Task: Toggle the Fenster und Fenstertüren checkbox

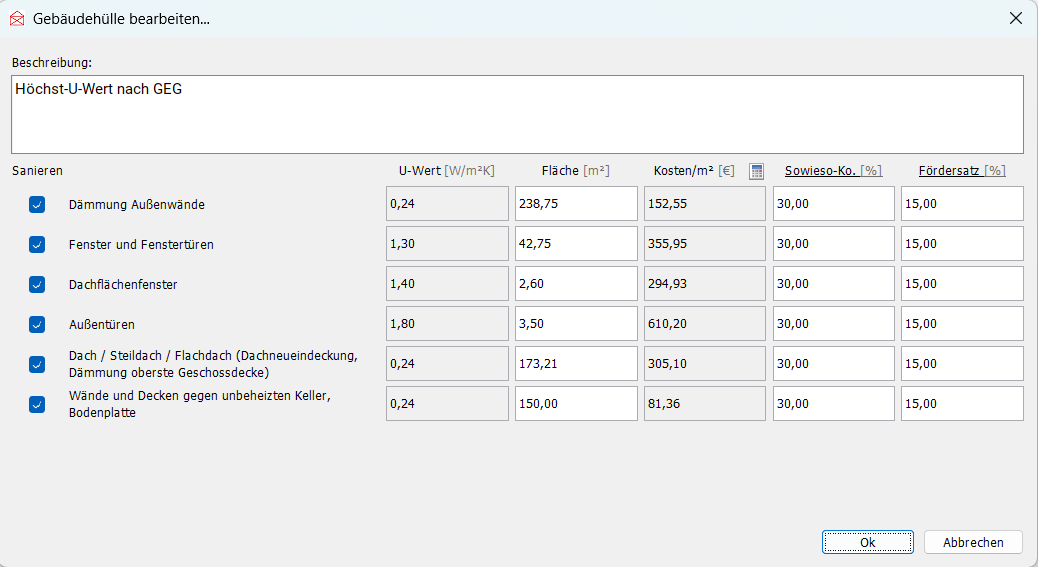Action: point(37,244)
